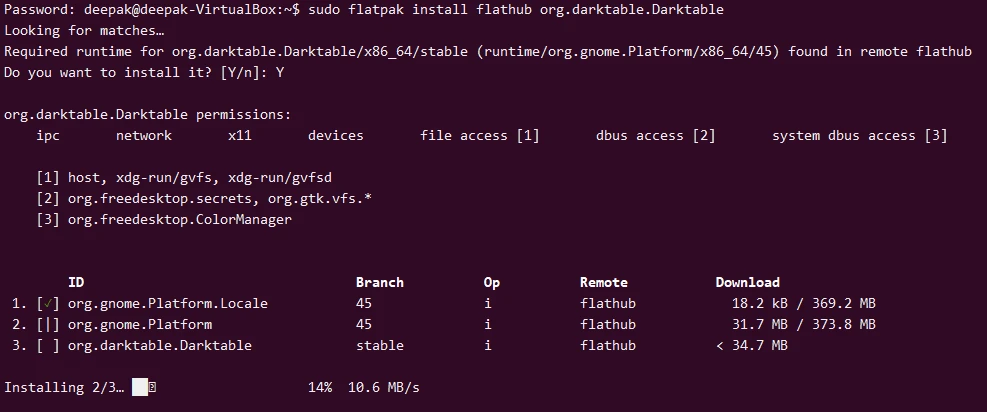This screenshot has width=987, height=412.
Task: Click the Op column header
Action: [x=492, y=282]
